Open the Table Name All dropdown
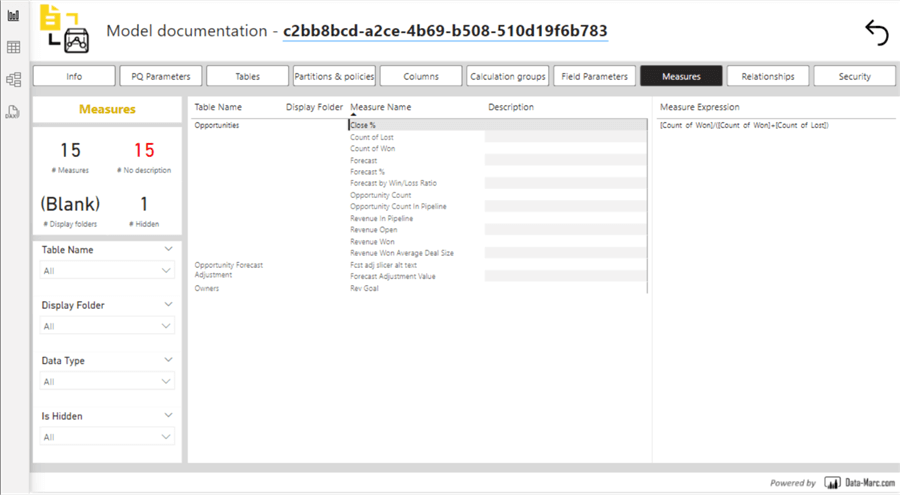This screenshot has width=900, height=495. pyautogui.click(x=107, y=270)
